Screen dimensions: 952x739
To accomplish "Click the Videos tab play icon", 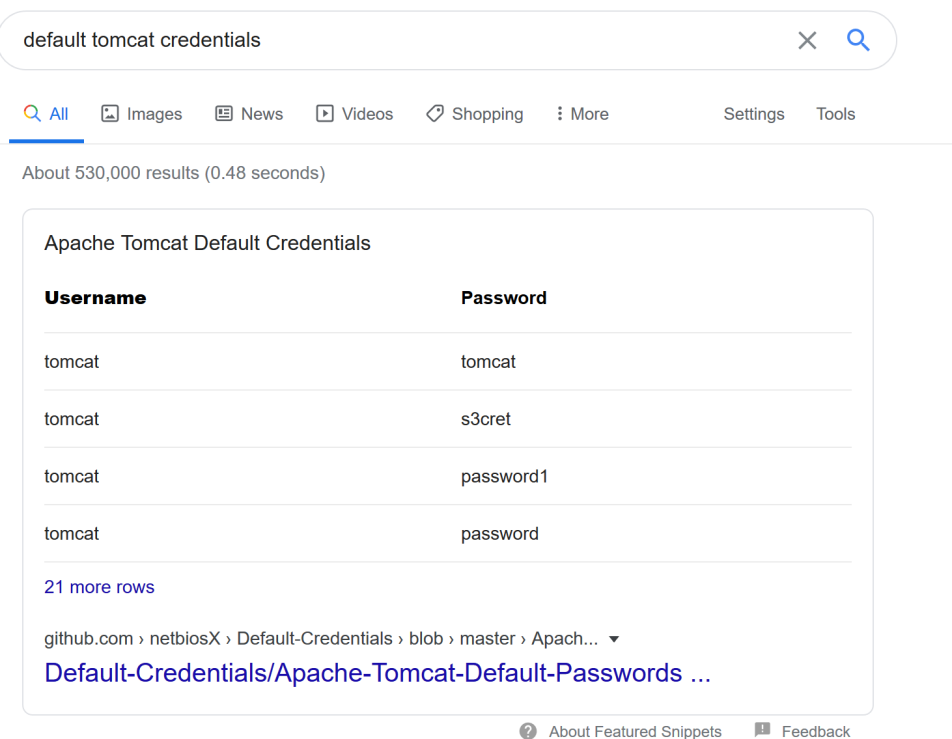I will pos(325,114).
